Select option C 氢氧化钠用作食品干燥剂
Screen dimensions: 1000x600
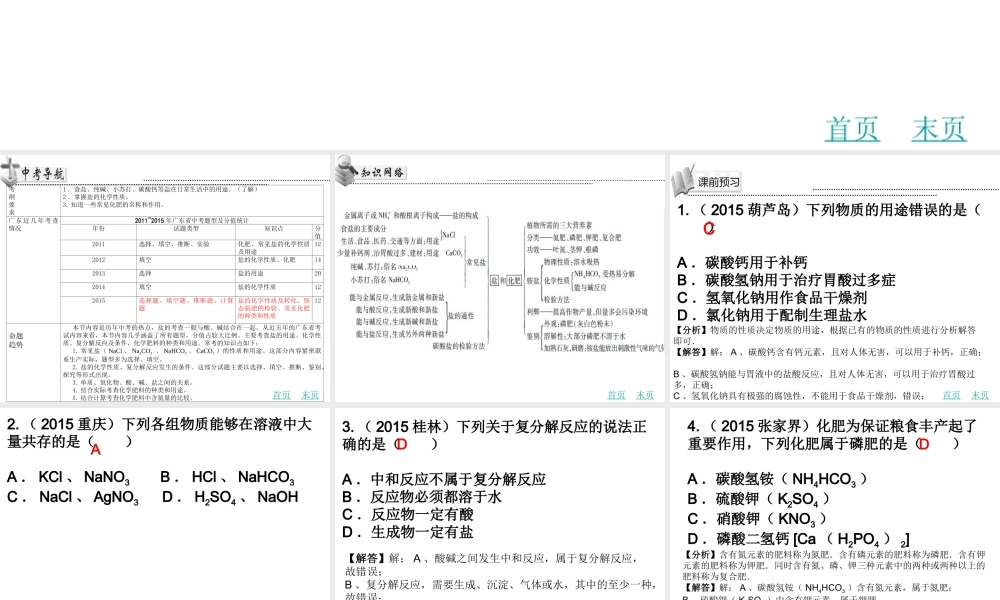772,298
